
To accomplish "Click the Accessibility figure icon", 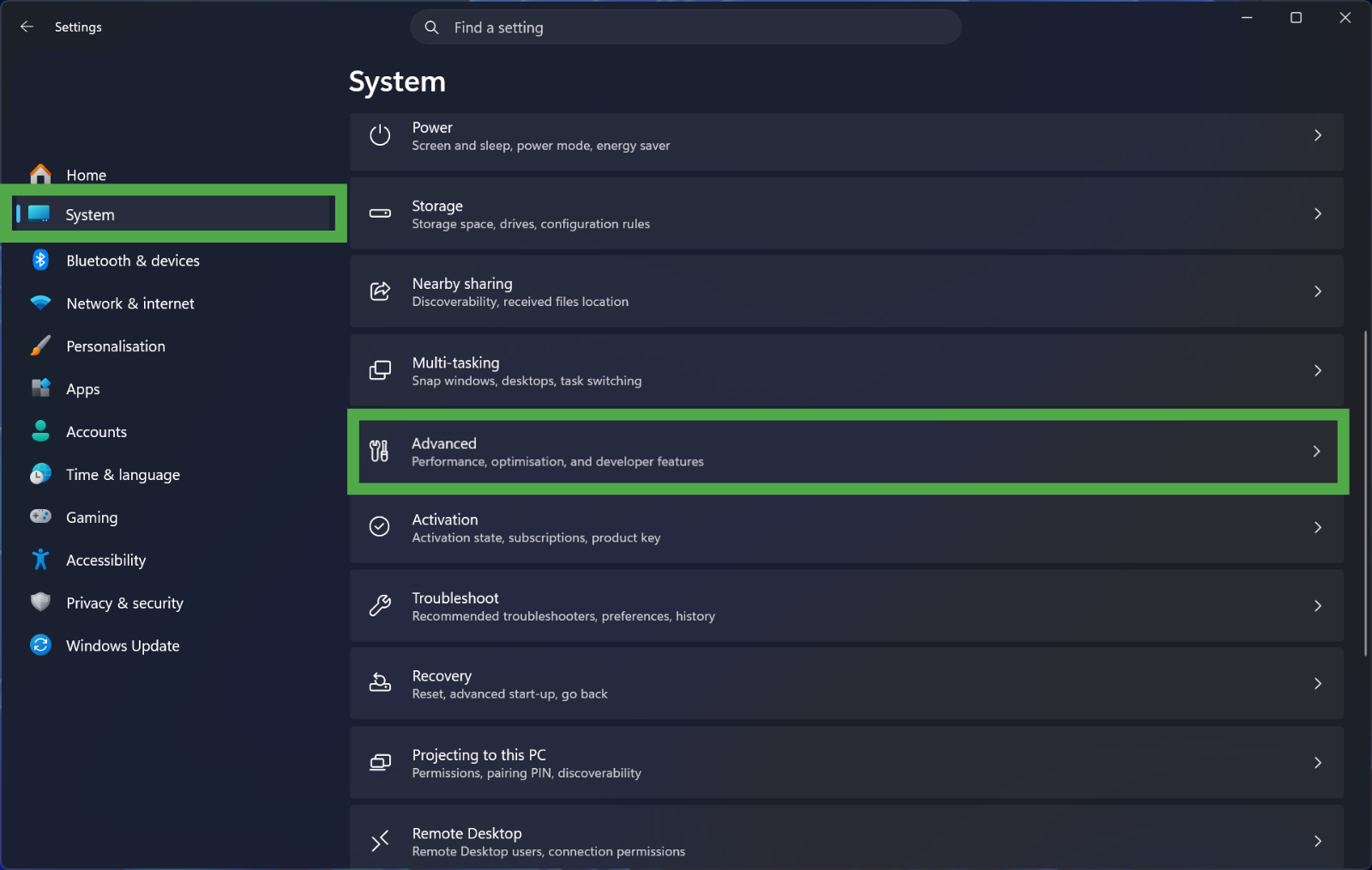I will click(40, 560).
